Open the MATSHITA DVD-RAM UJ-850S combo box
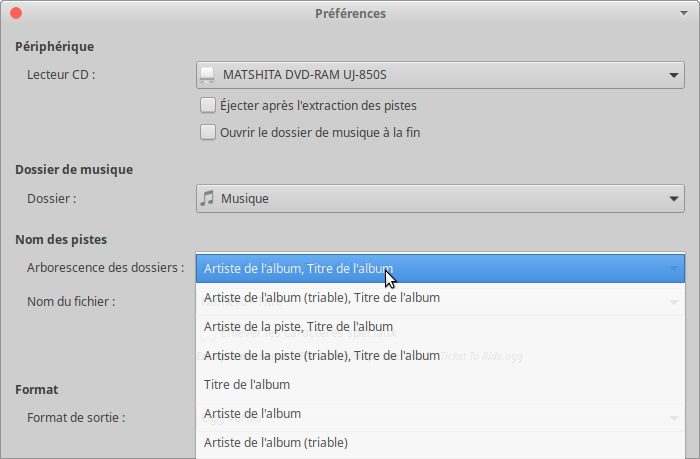The width and height of the screenshot is (700, 459). pos(440,75)
